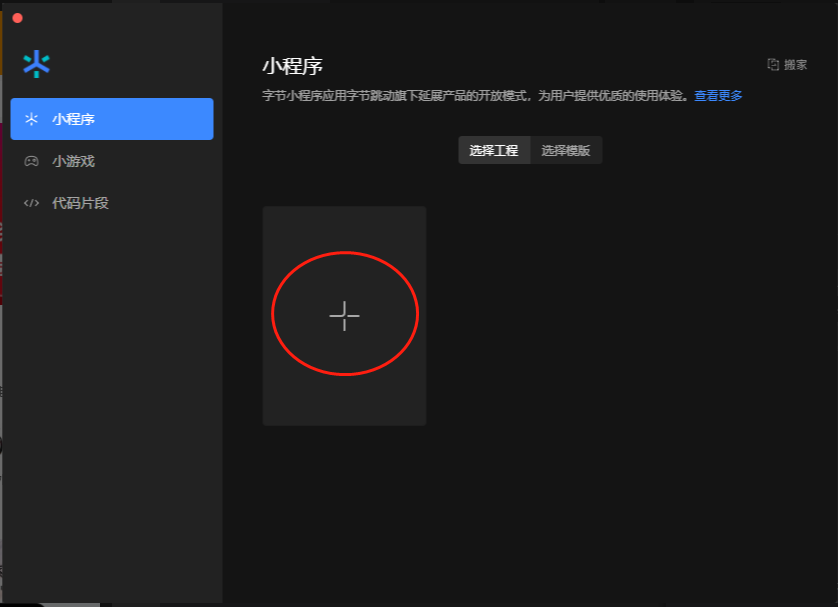The image size is (838, 607).
Task: Click the 小程序 page heading
Action: [292, 66]
